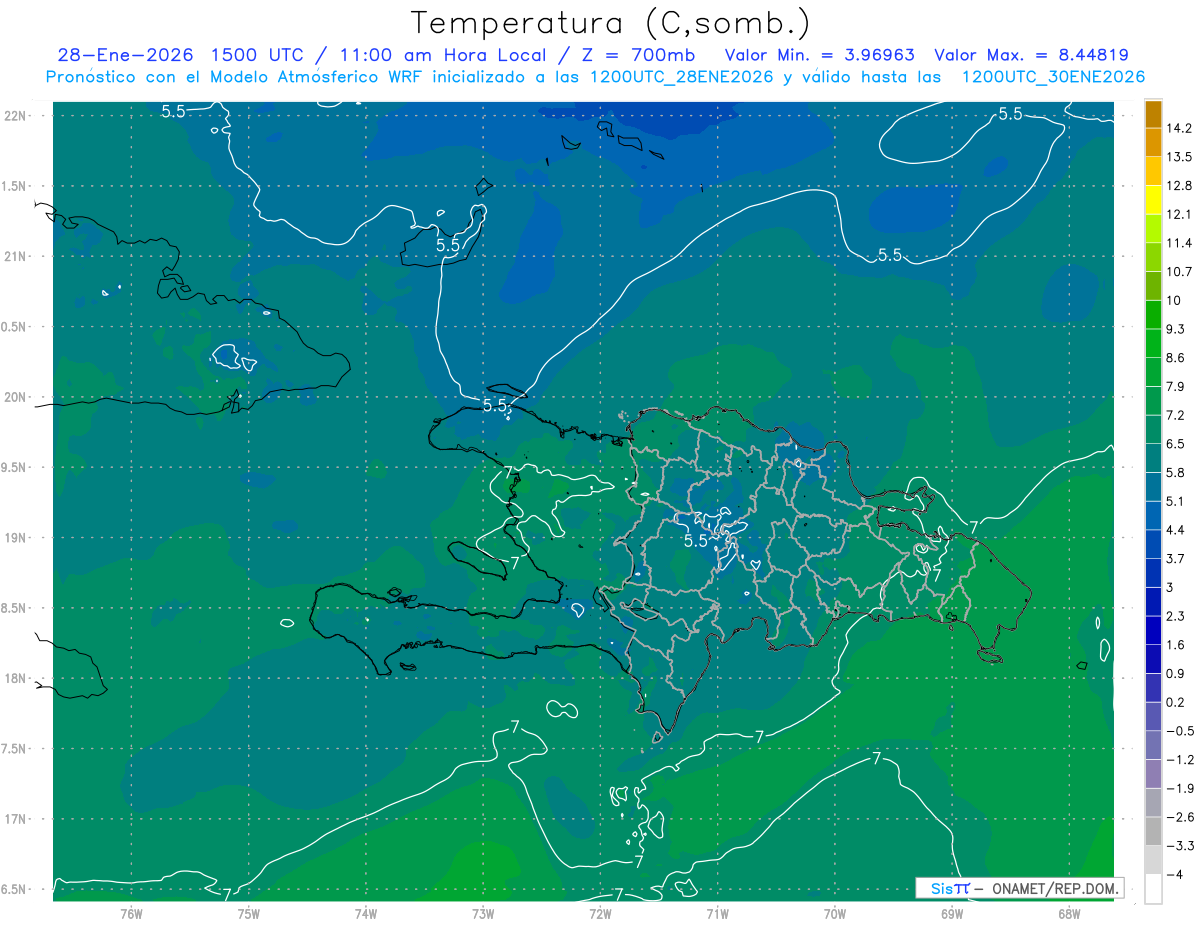
Task: Click the '-0.5' colorbar scale value
Action: pos(1180,731)
